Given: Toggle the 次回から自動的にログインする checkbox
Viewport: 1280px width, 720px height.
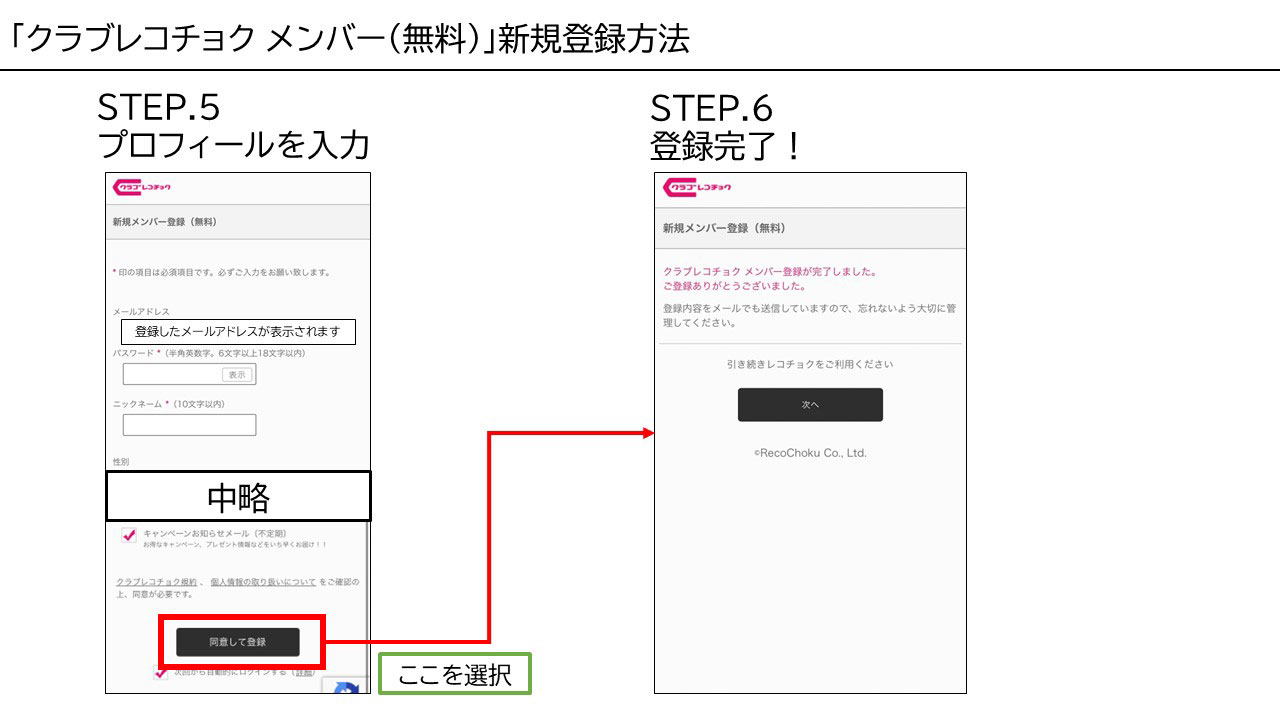Looking at the screenshot, I should tap(160, 672).
